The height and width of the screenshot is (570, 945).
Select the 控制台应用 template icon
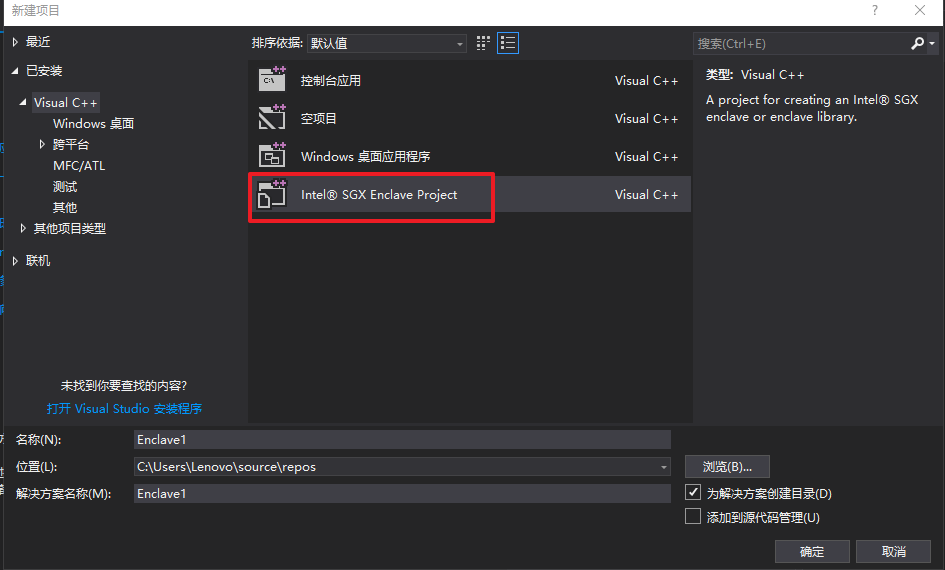point(272,79)
